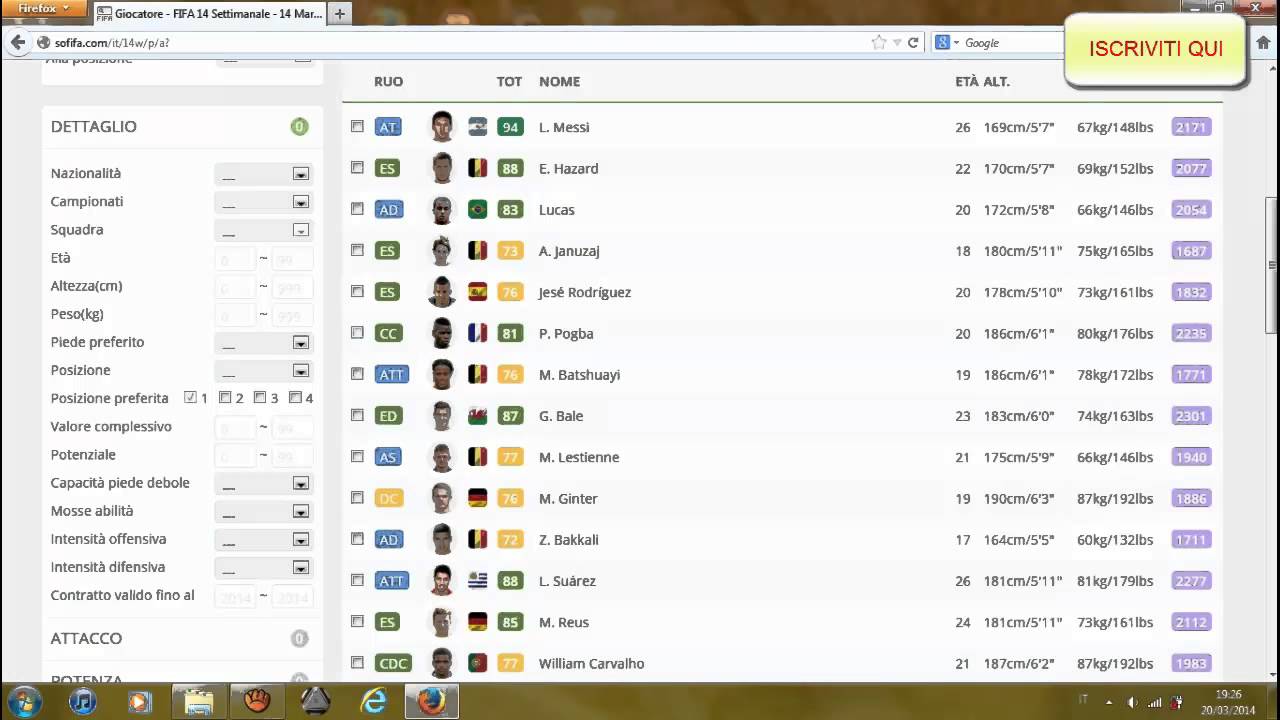The image size is (1280, 720).
Task: Select the Giocatore FIFA 14 Settimanale tab
Action: 209,14
